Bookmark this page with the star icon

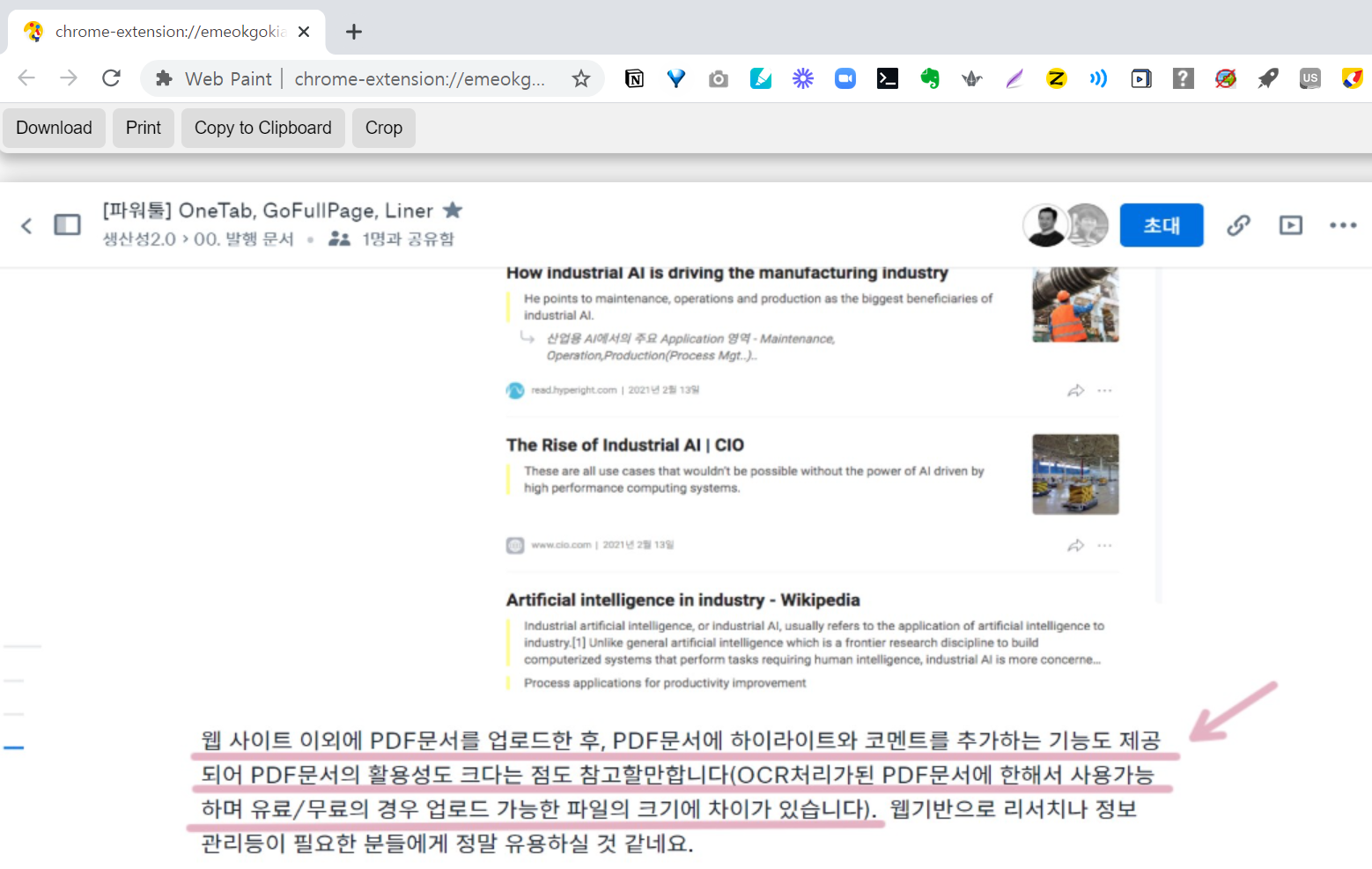(x=581, y=79)
